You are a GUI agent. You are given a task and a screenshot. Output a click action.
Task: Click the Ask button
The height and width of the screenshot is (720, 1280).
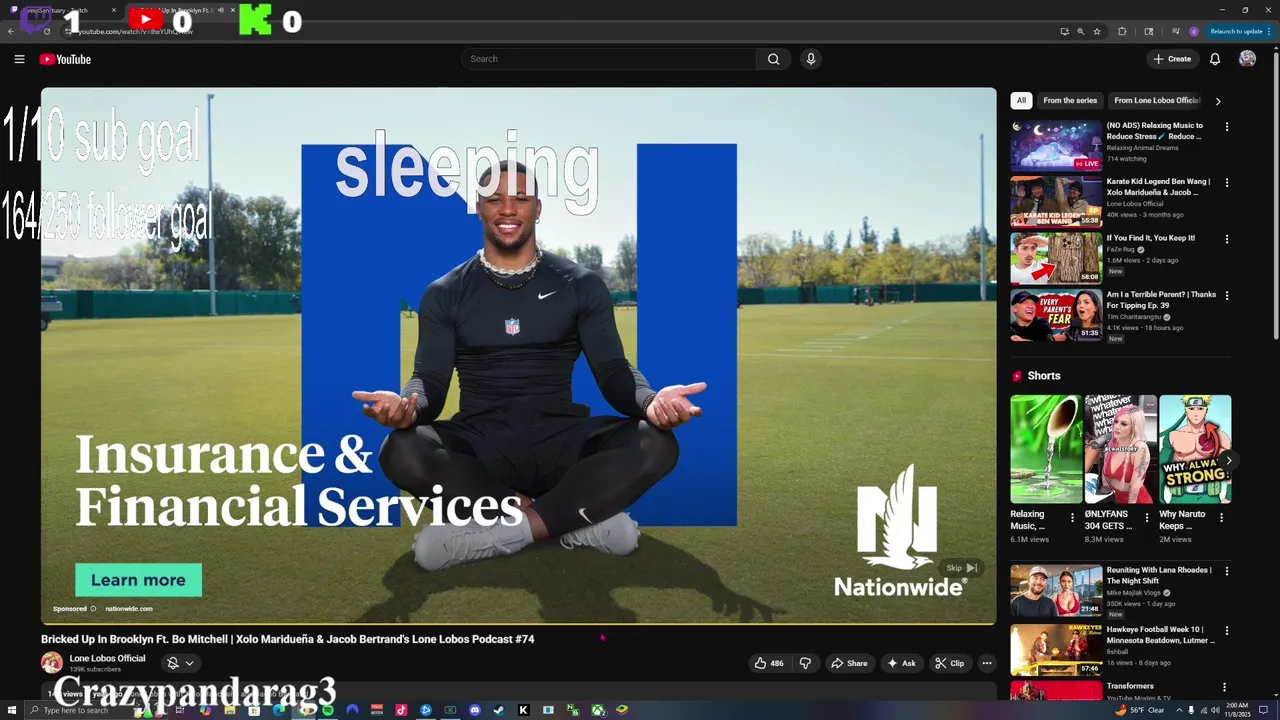901,663
